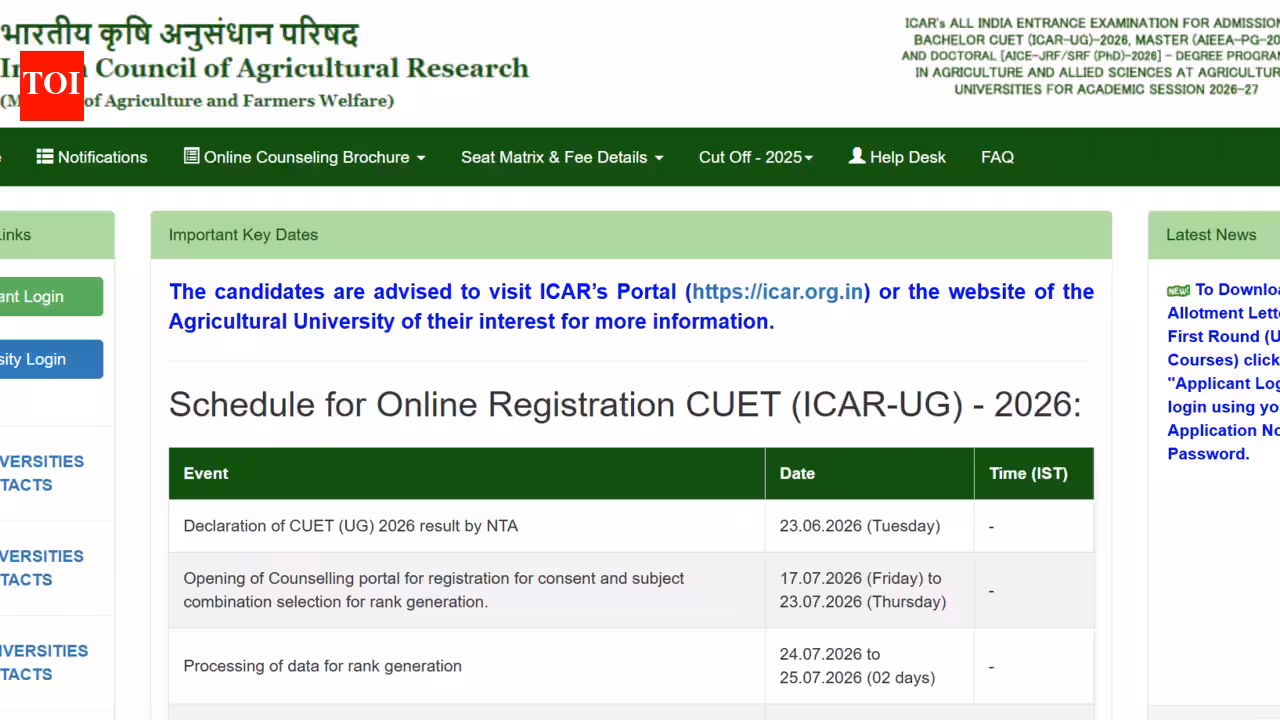The width and height of the screenshot is (1280, 720).
Task: Open the Cut Off - 2025 dropdown
Action: pos(756,157)
